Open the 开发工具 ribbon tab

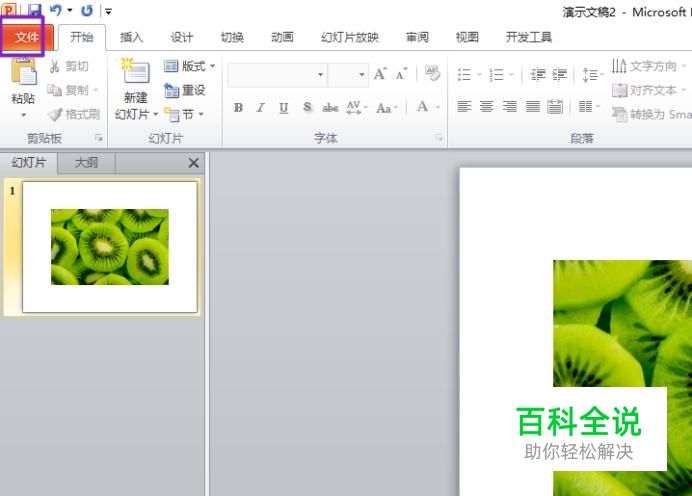[529, 38]
